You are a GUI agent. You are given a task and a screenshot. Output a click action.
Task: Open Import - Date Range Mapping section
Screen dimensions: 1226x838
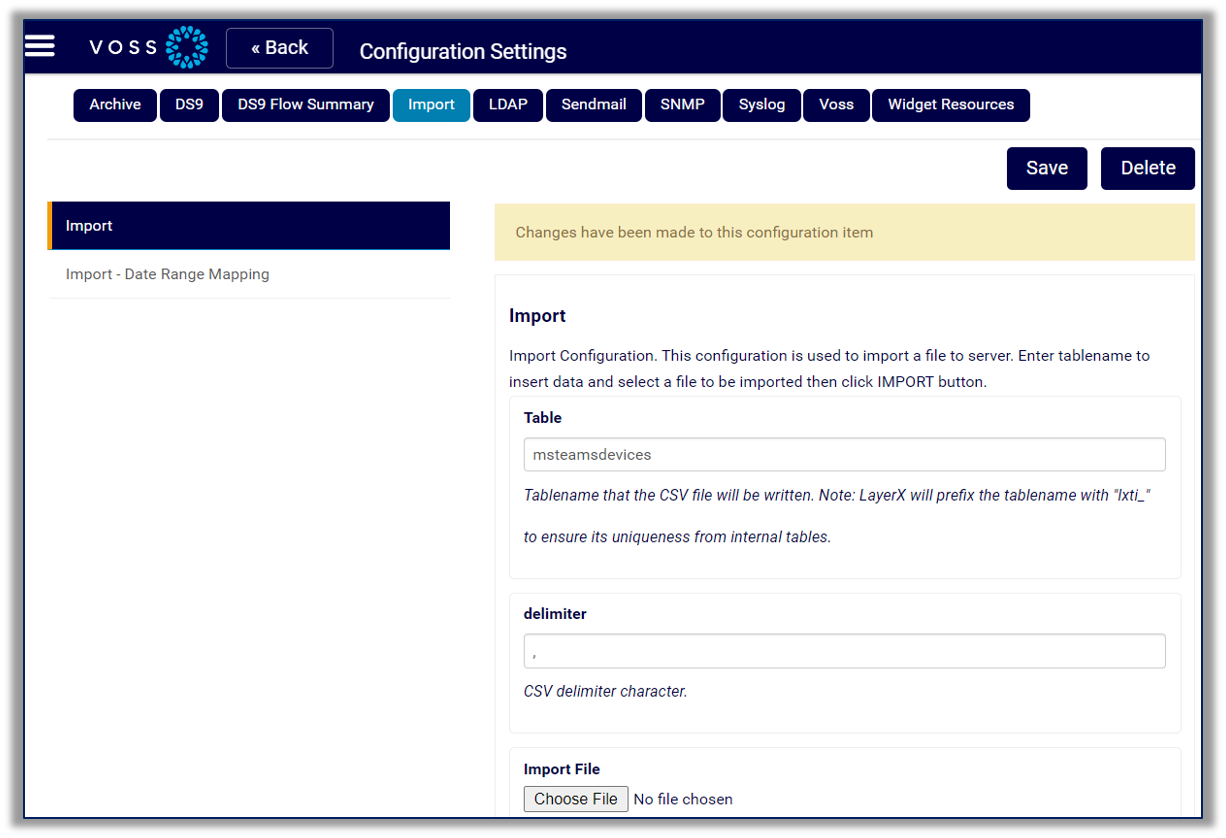167,273
